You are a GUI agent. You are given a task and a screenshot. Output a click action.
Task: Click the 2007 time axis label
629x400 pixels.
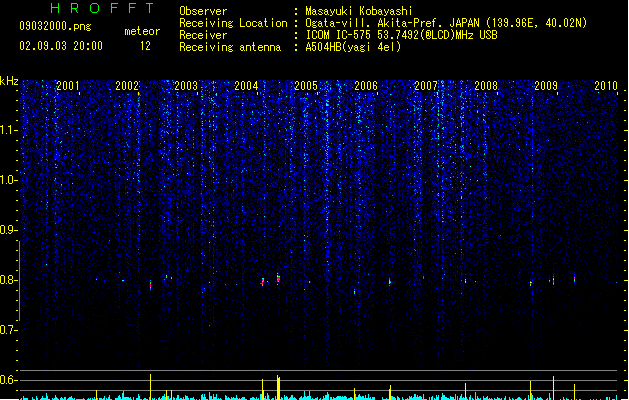pos(426,85)
